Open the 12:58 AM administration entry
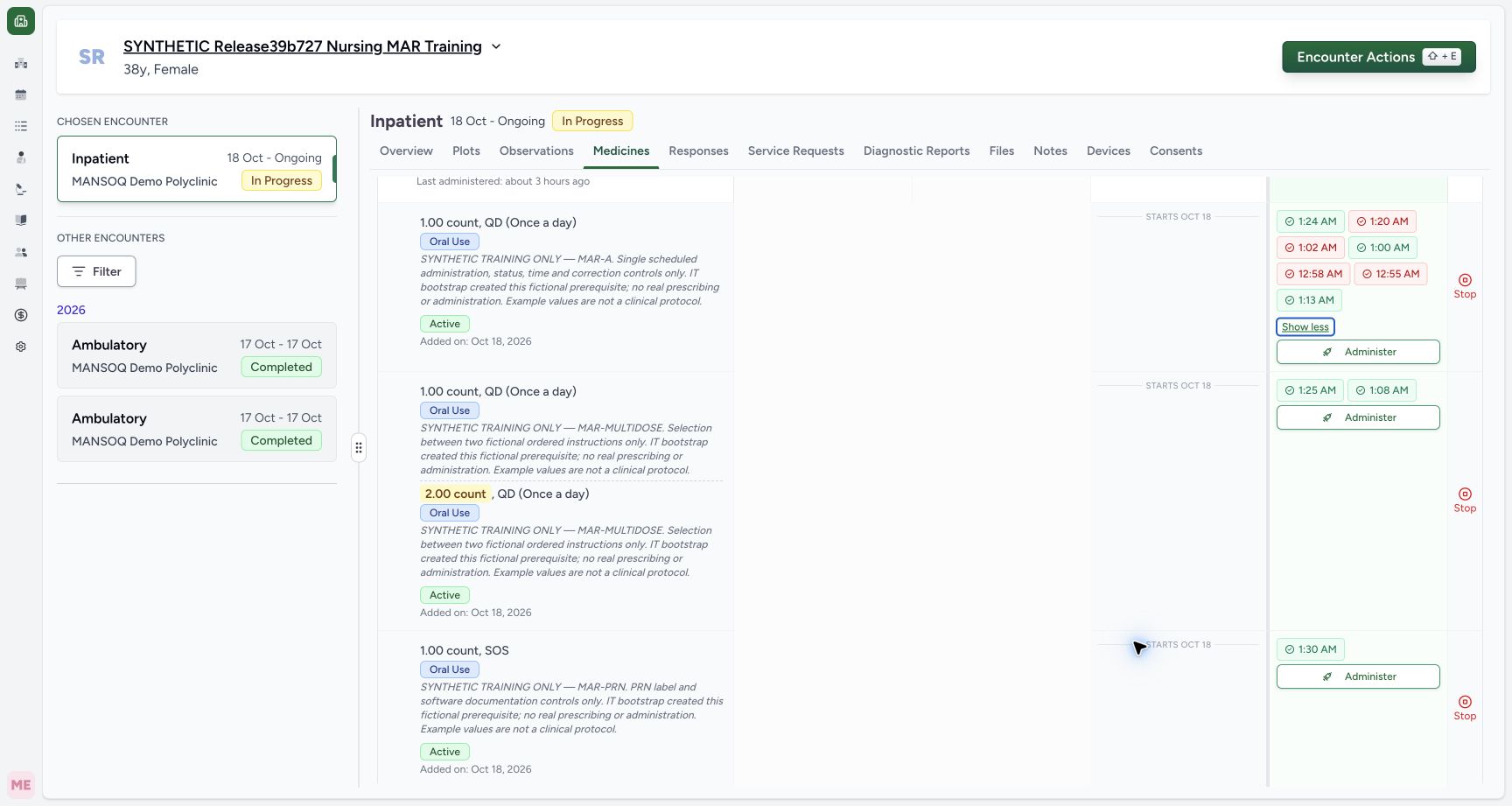The image size is (1512, 806). click(1313, 274)
